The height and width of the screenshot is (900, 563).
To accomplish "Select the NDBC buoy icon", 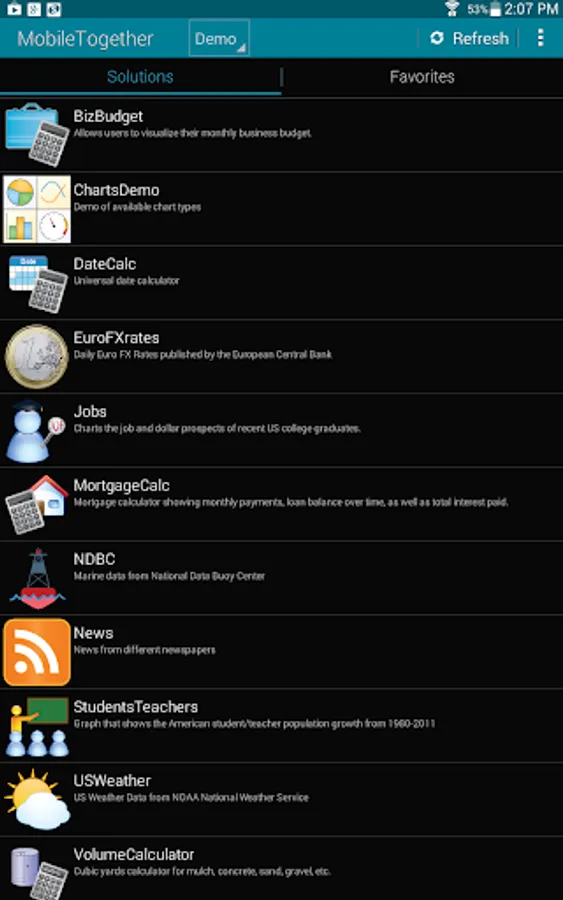I will 38,579.
